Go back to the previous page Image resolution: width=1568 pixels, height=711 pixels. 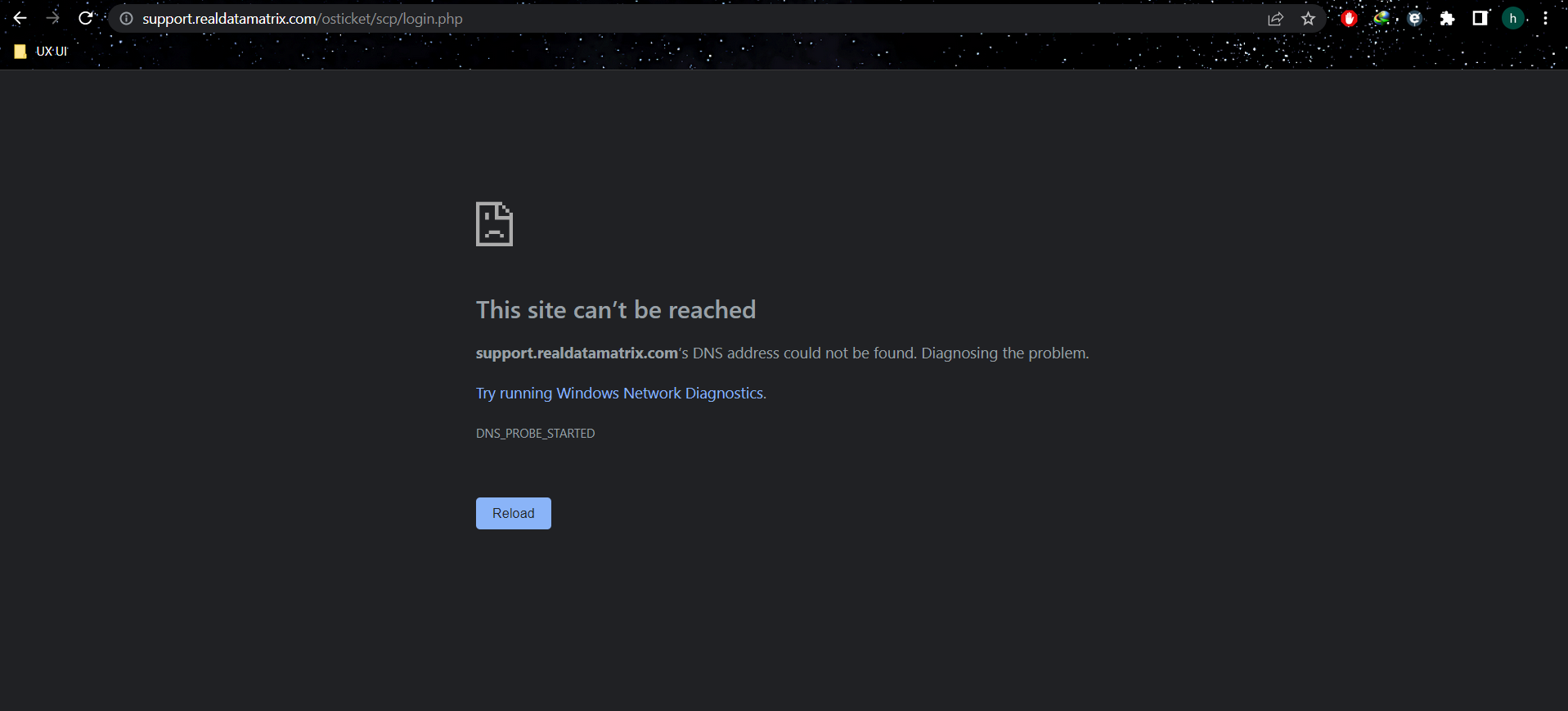click(20, 18)
